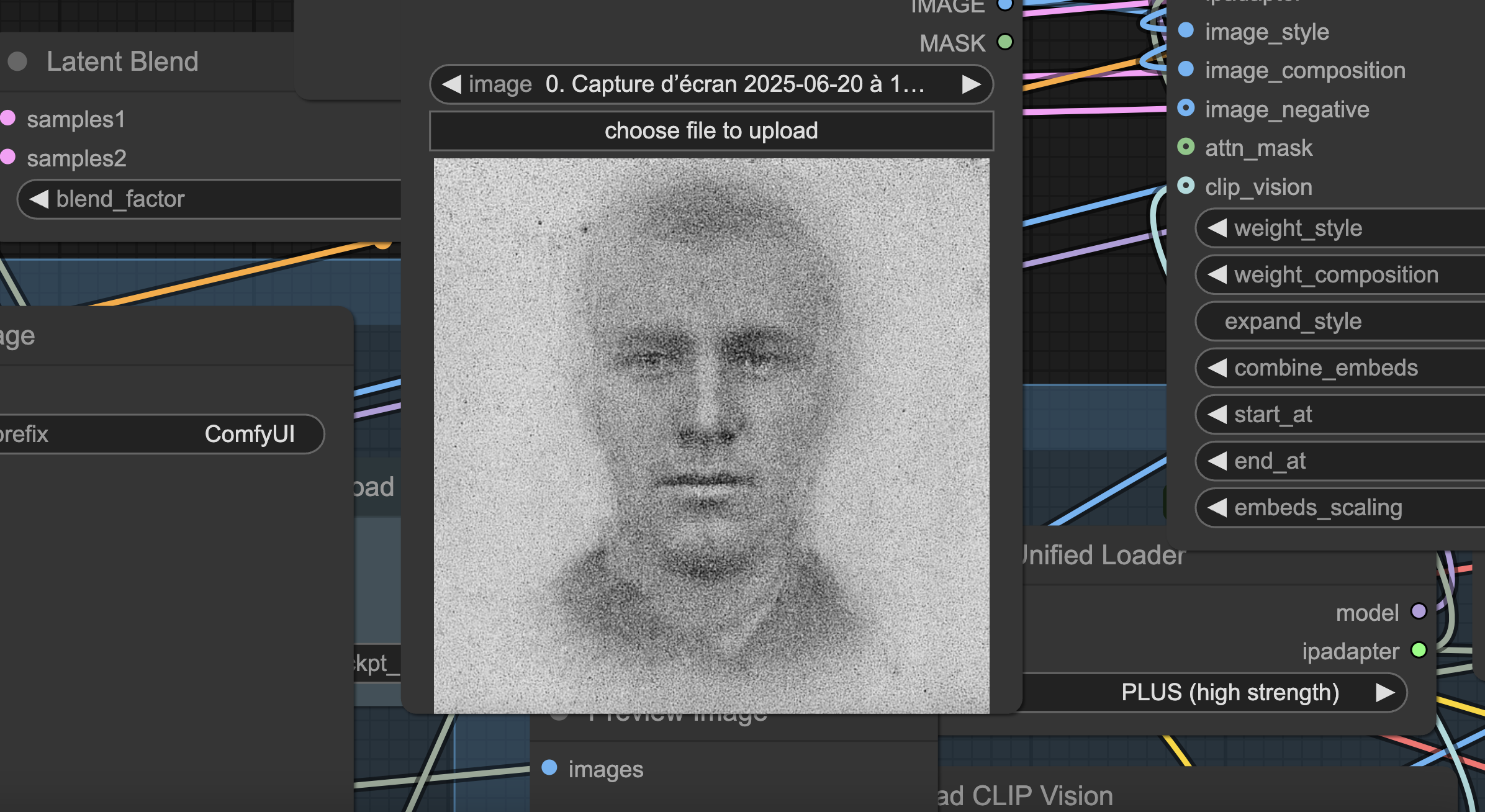Image resolution: width=1485 pixels, height=812 pixels.
Task: Open the weight_style left arrow selector
Action: (x=1217, y=228)
